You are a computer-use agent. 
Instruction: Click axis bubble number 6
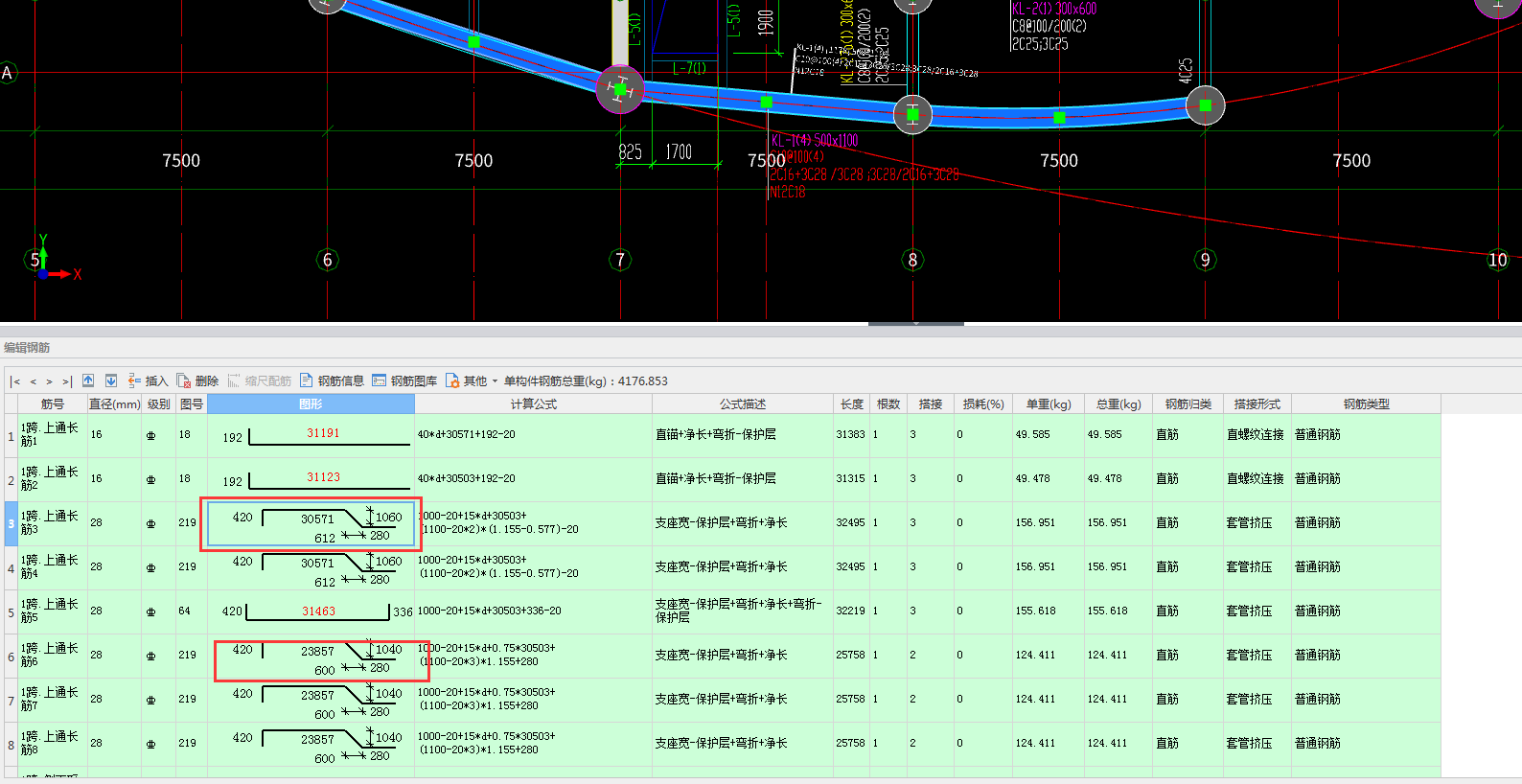point(328,260)
